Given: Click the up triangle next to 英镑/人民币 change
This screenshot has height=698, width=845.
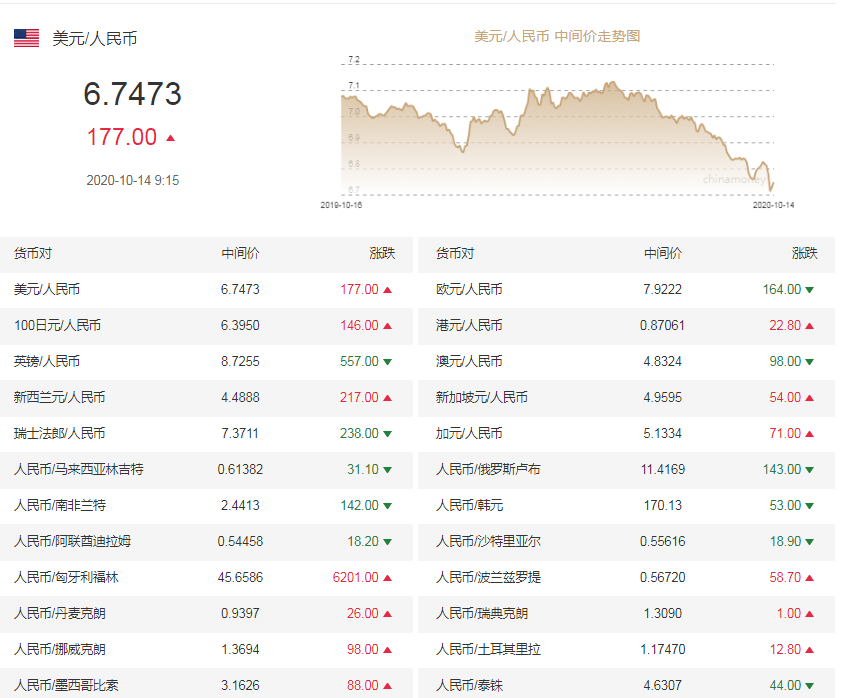Looking at the screenshot, I should click(x=389, y=362).
